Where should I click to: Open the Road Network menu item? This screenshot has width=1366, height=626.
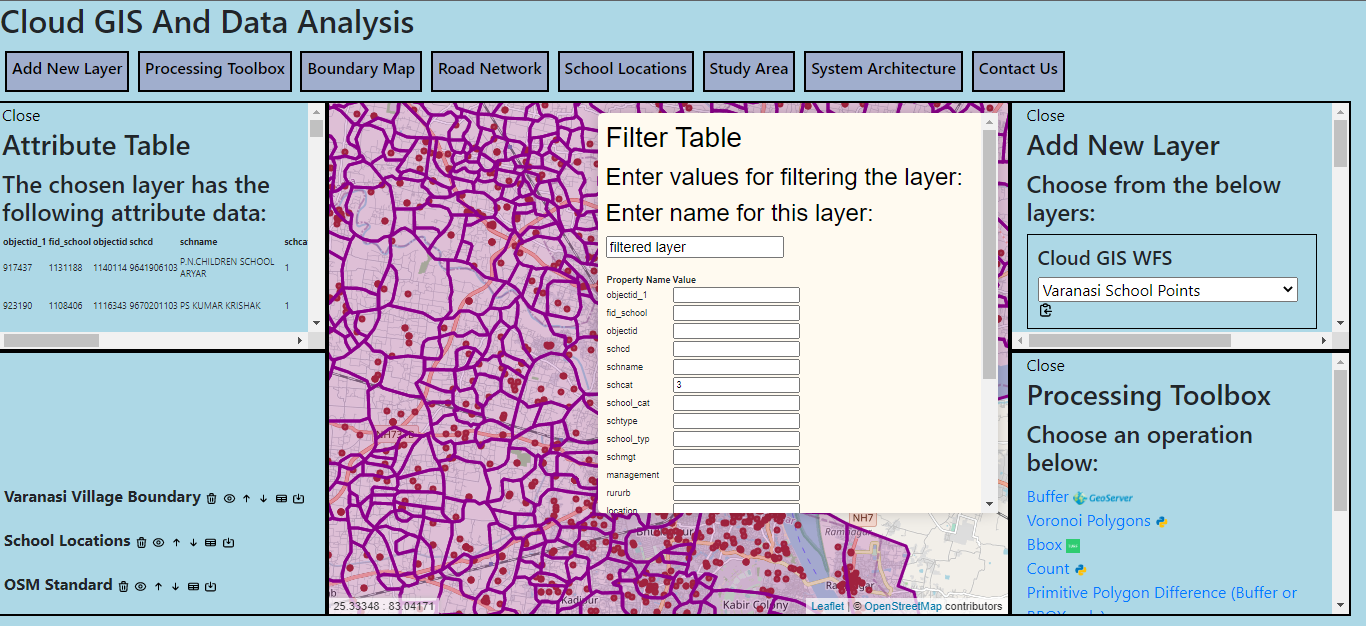coord(489,70)
